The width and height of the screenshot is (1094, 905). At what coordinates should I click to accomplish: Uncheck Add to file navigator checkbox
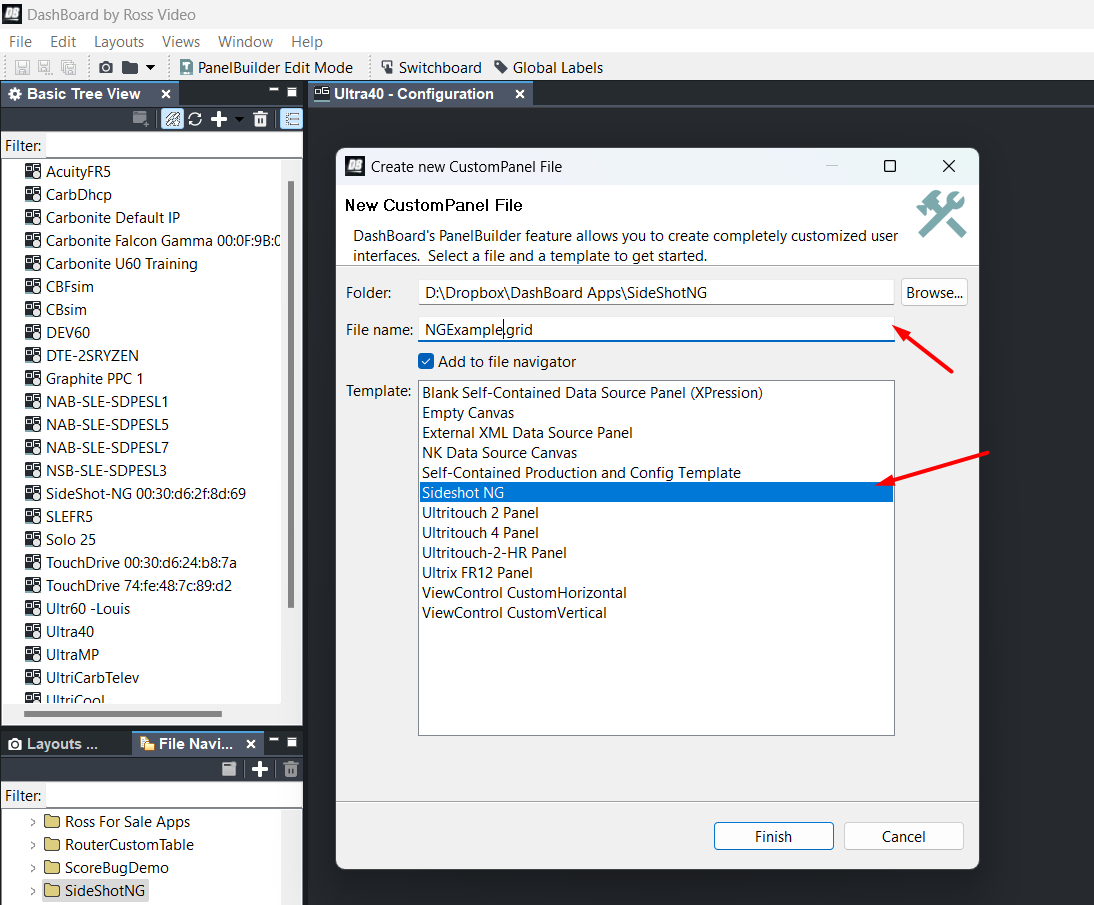tap(426, 361)
